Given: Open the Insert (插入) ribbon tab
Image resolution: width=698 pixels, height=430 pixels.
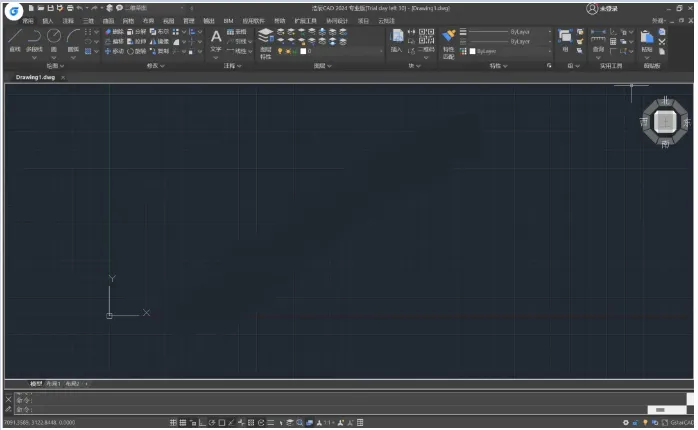Looking at the screenshot, I should tap(48, 21).
